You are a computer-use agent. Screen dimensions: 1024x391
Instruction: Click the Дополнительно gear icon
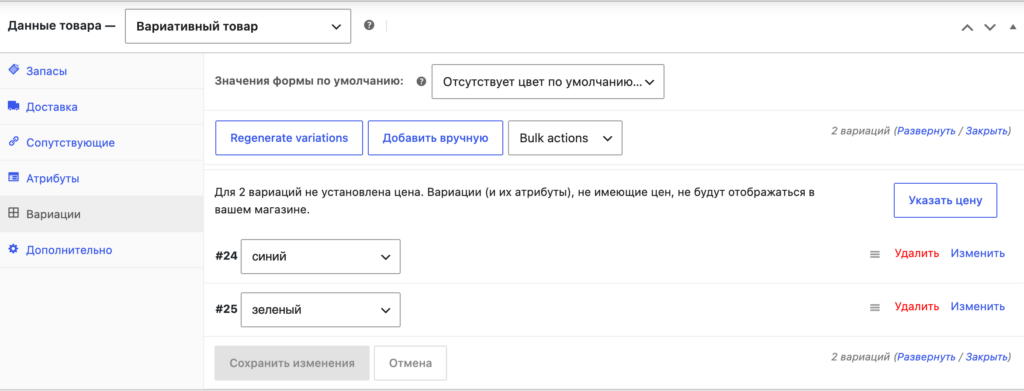tap(14, 249)
